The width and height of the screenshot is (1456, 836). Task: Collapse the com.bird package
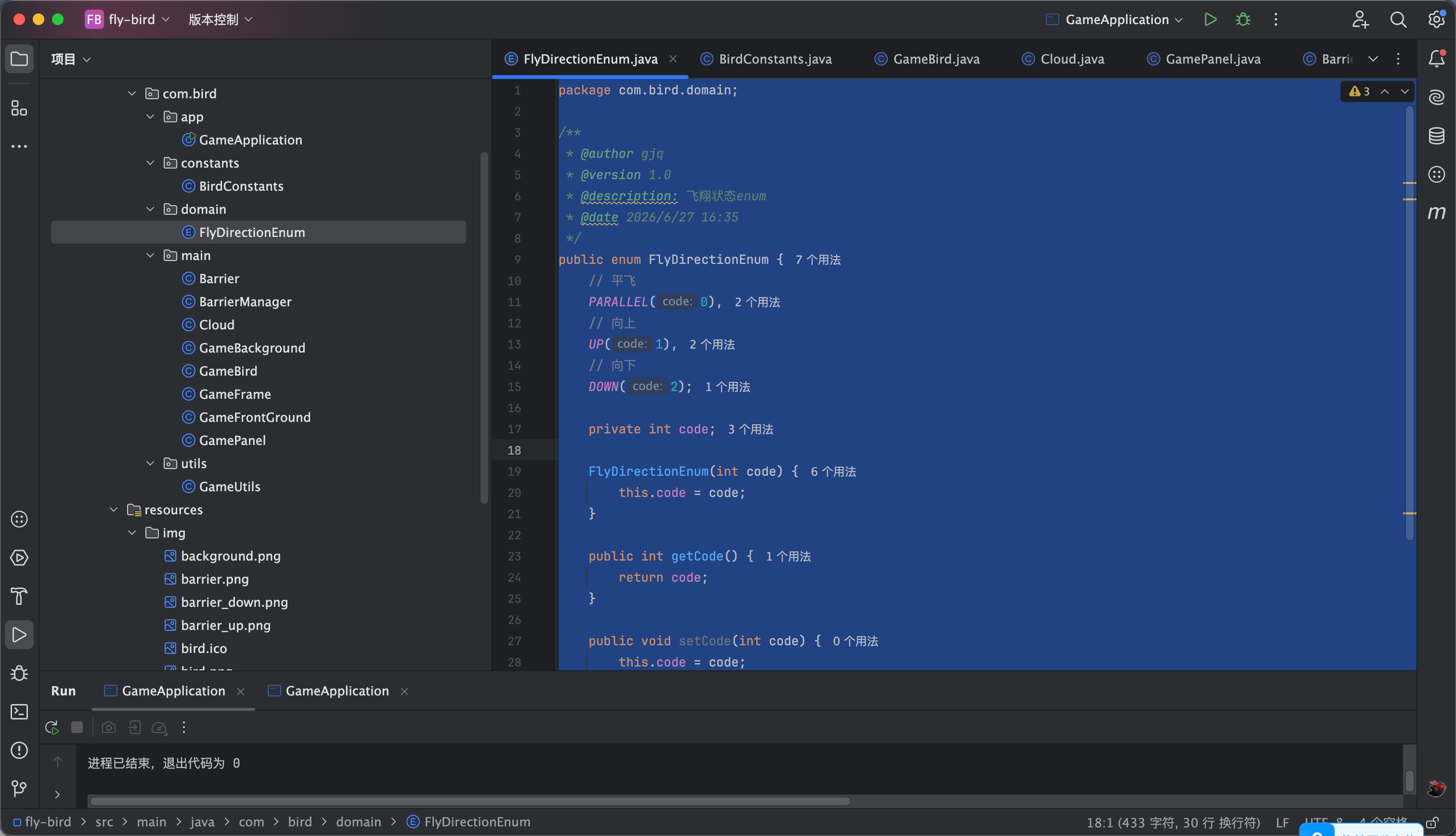[x=132, y=93]
